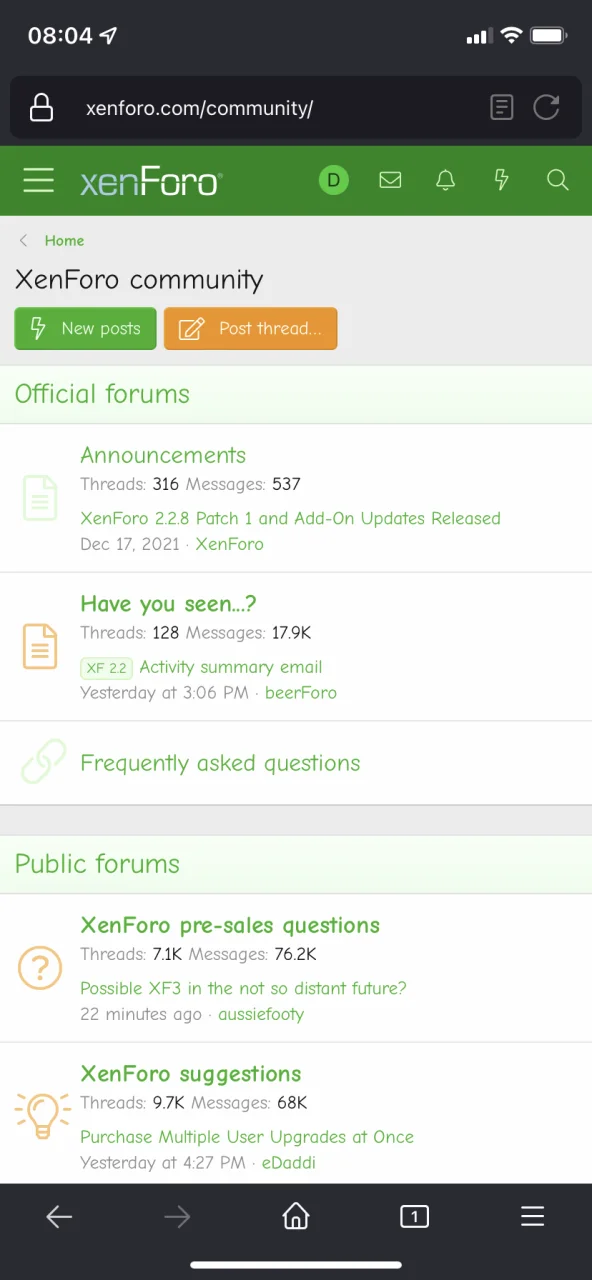Go to browser home icon
The height and width of the screenshot is (1280, 592).
tap(296, 1216)
